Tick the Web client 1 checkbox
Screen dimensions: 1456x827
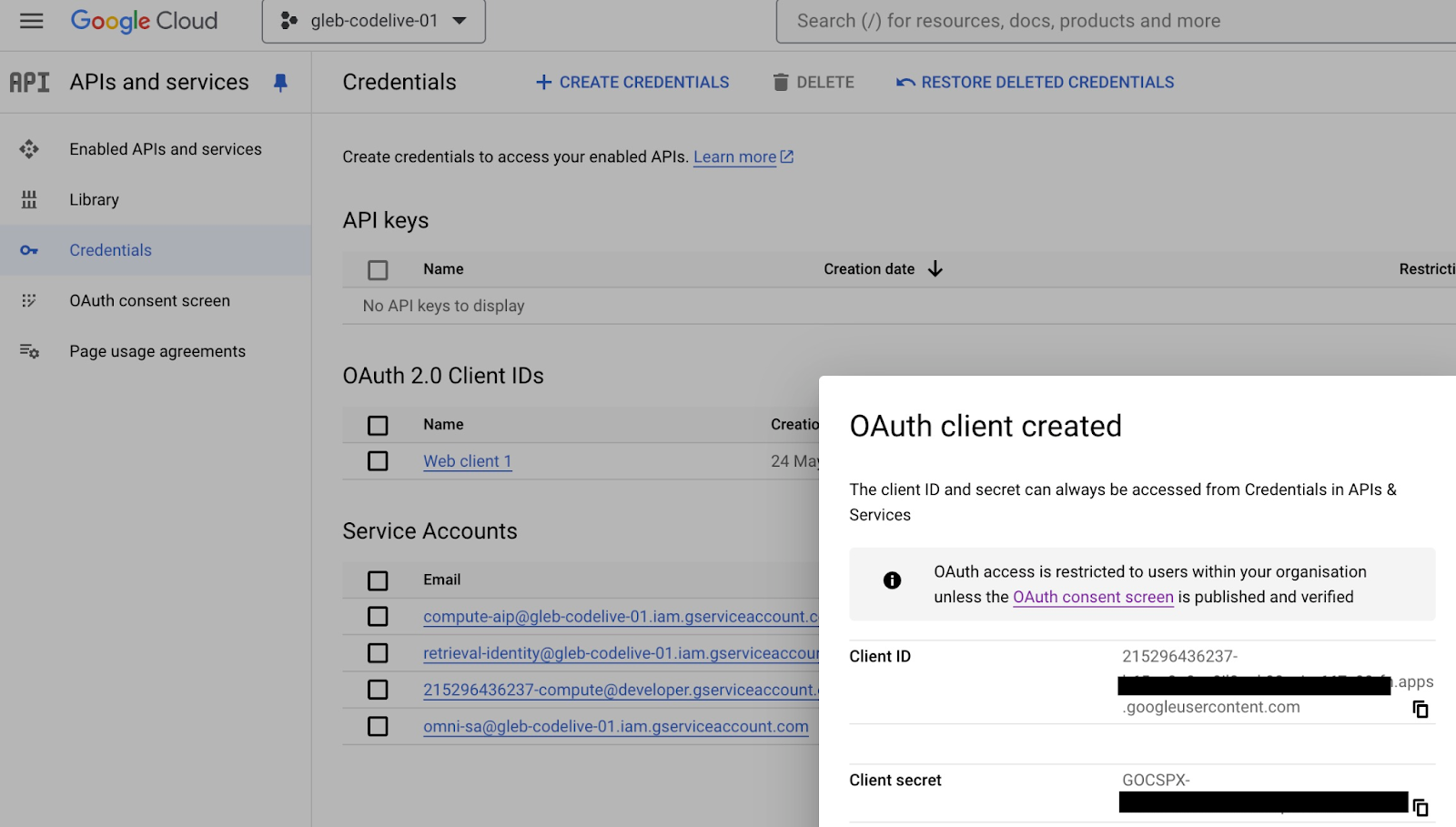(378, 461)
